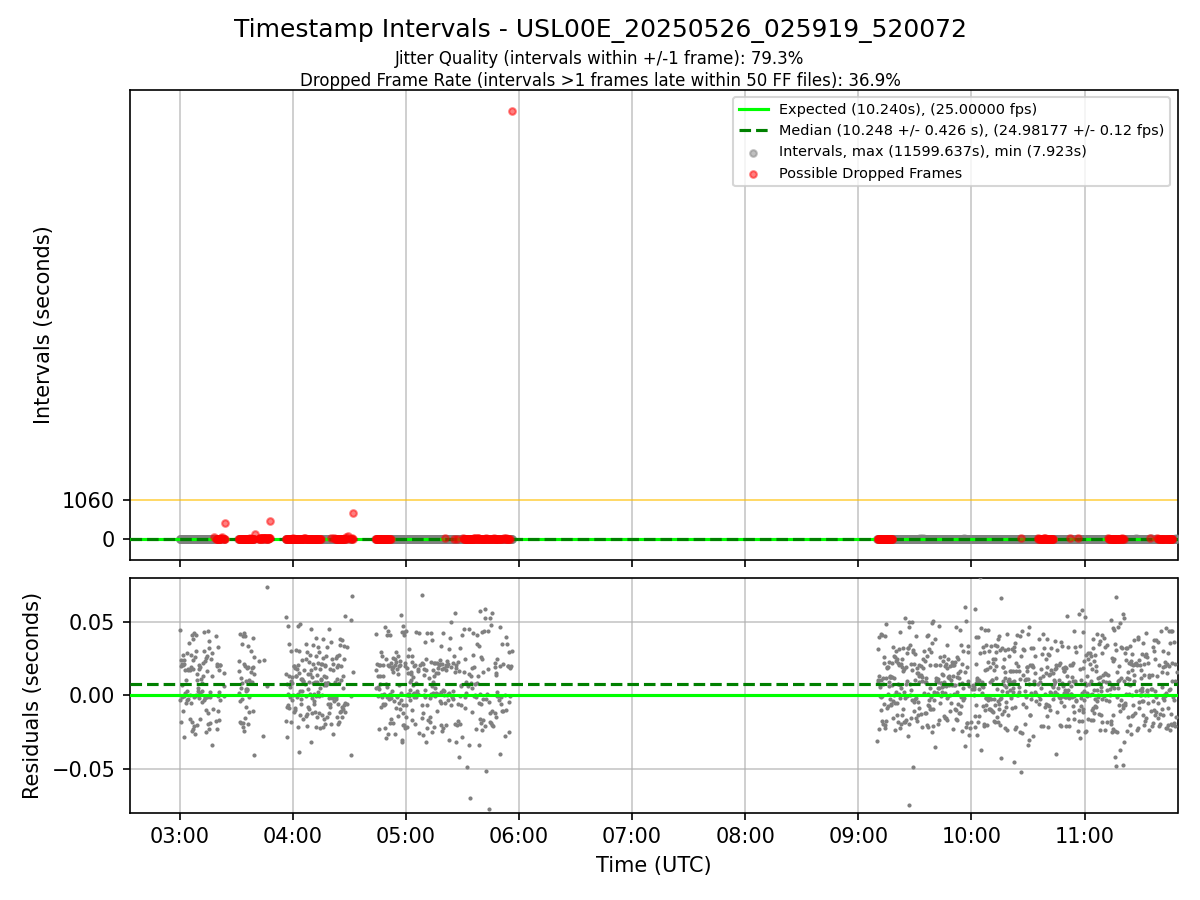Click the 'Intervals (seconds)' axis label

[x=42, y=325]
